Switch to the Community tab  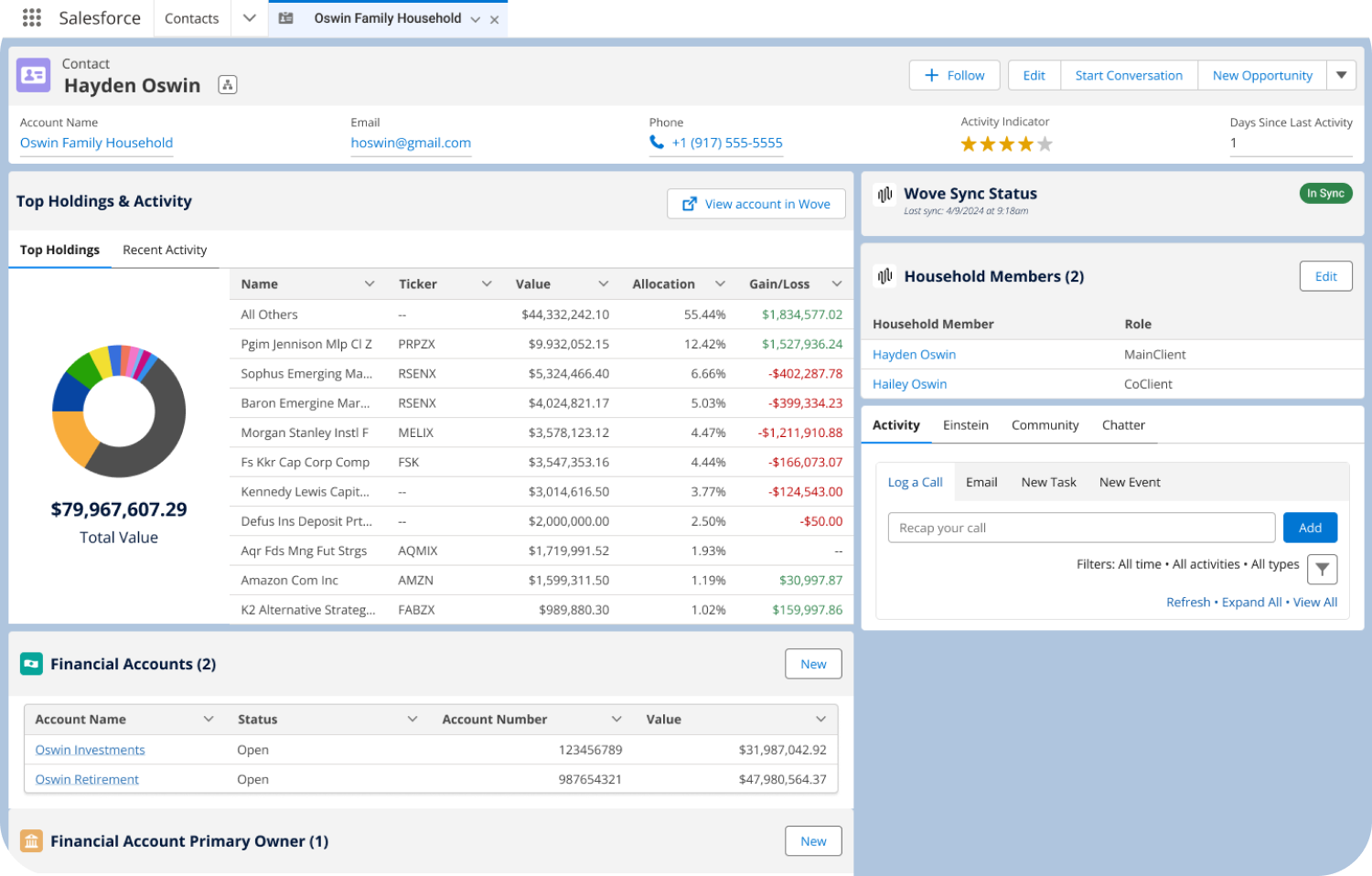(1045, 425)
